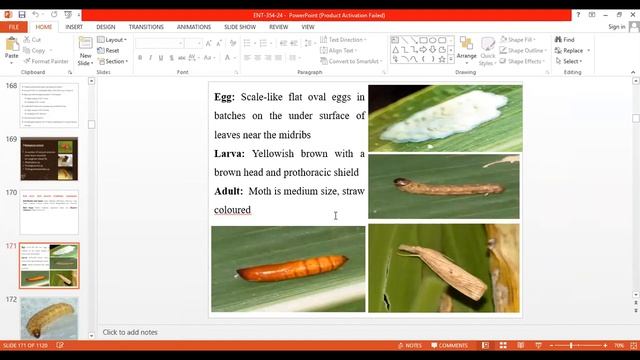
Task: Switch to Slide Sorter view icon
Action: point(503,345)
